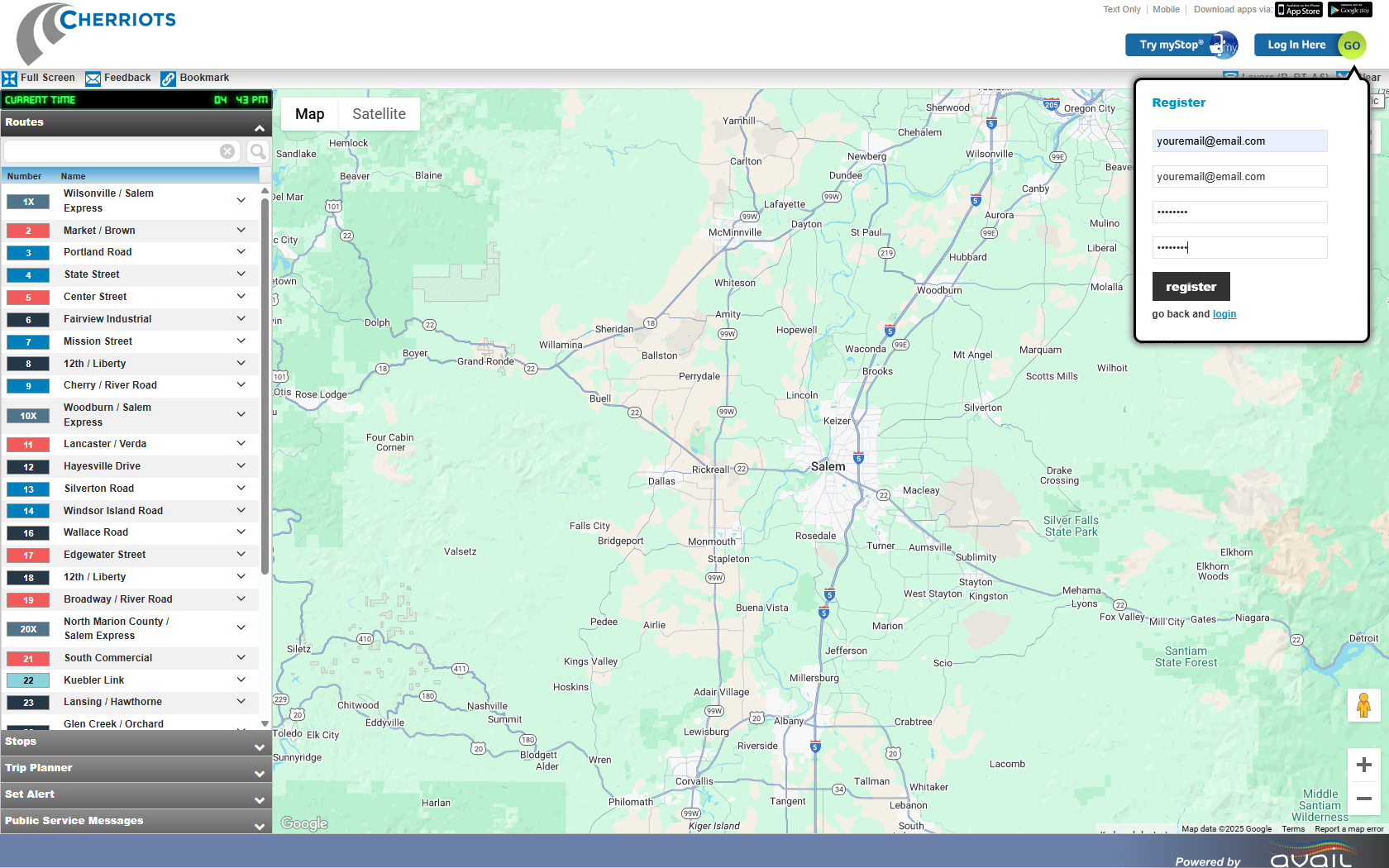The image size is (1389, 868).
Task: Click the route 5 Center Street color badge
Action: click(28, 298)
